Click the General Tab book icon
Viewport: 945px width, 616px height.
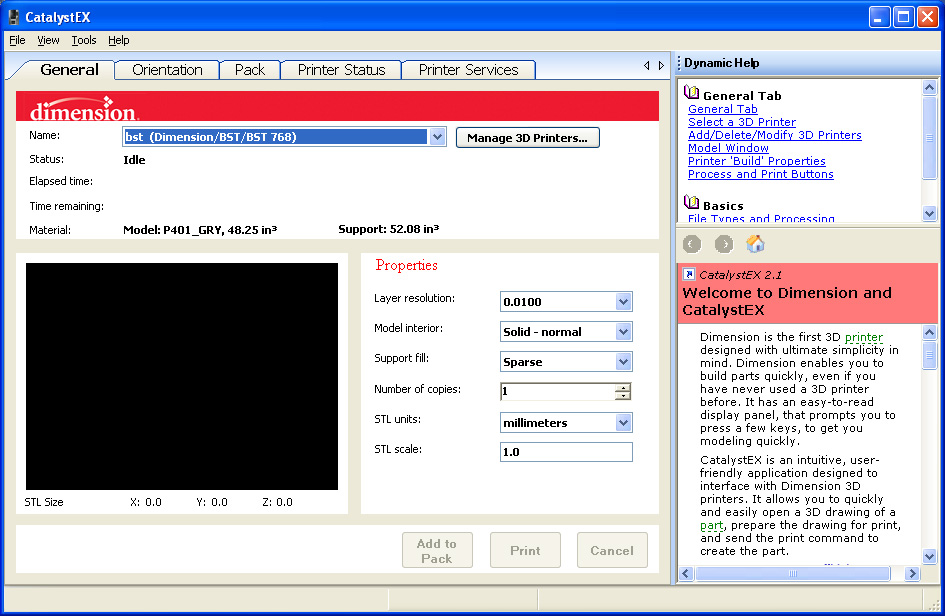tap(691, 93)
